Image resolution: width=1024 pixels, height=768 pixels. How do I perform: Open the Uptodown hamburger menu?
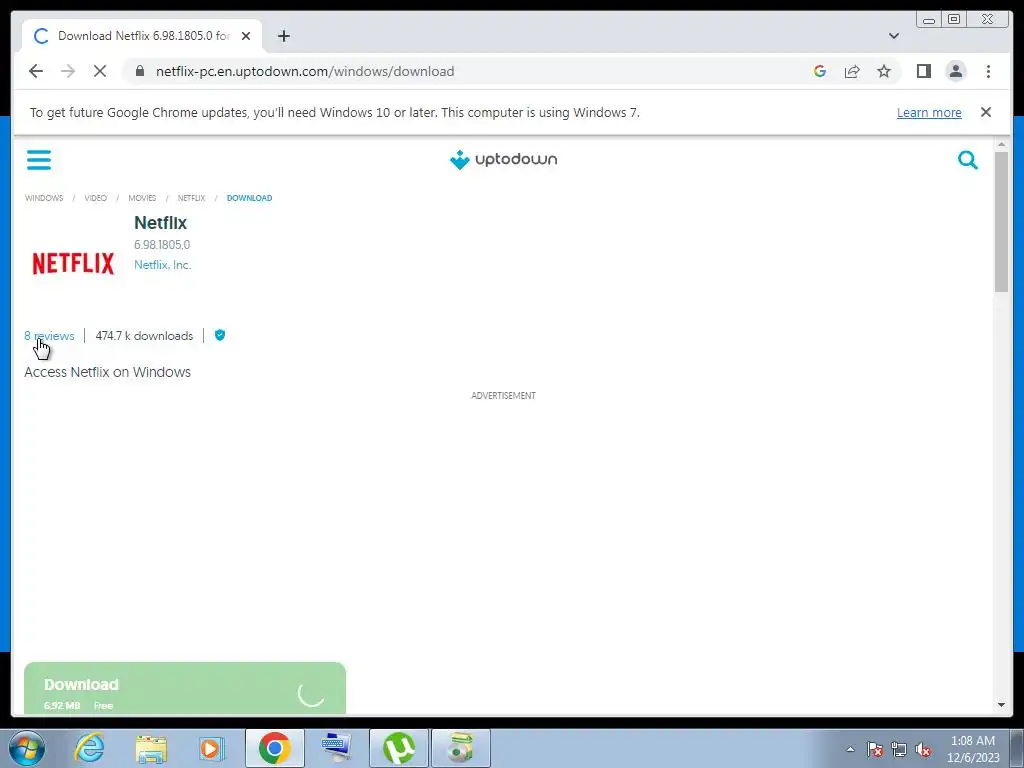39,159
